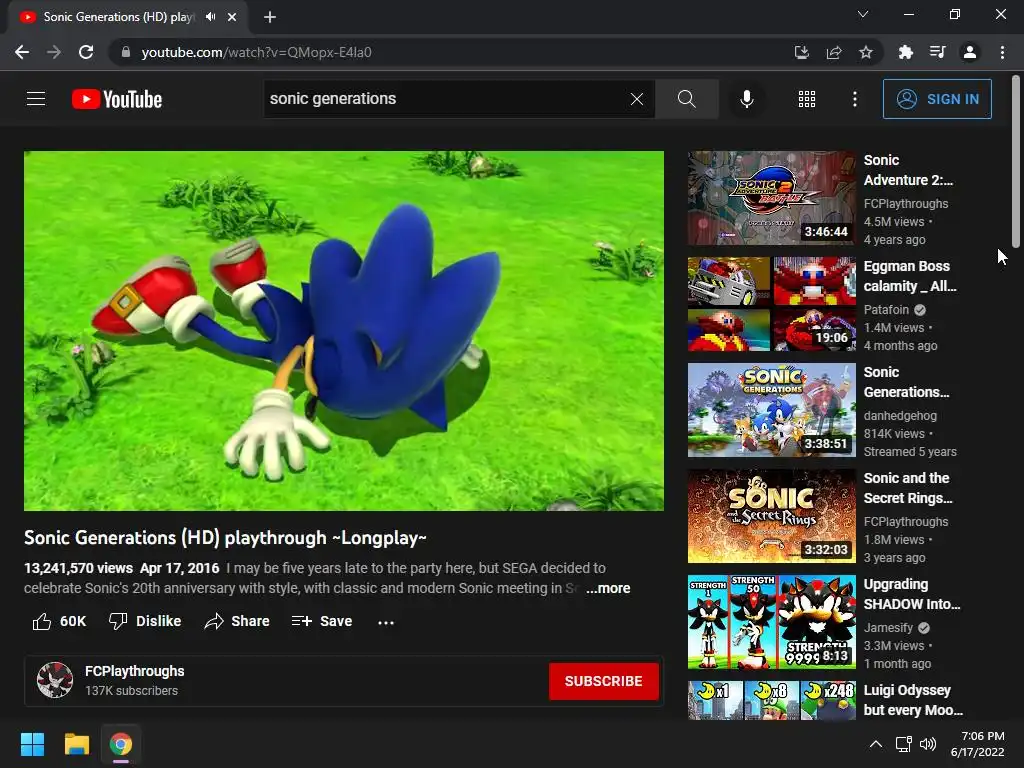The width and height of the screenshot is (1024, 768).
Task: Open Eggman Boss calamity video thumbnail
Action: point(771,304)
